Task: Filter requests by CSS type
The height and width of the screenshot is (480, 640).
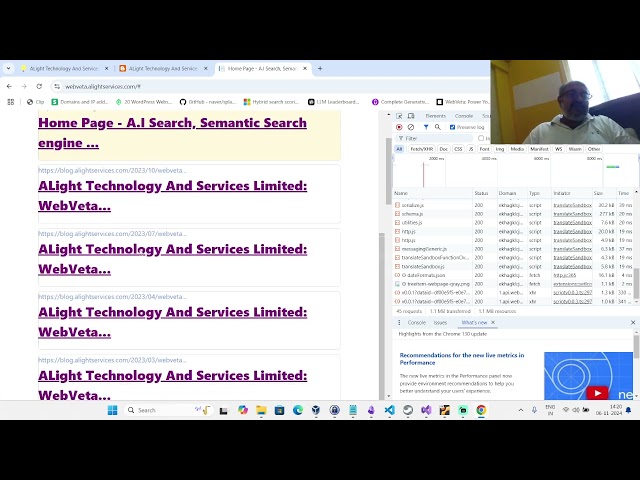Action: coord(458,149)
